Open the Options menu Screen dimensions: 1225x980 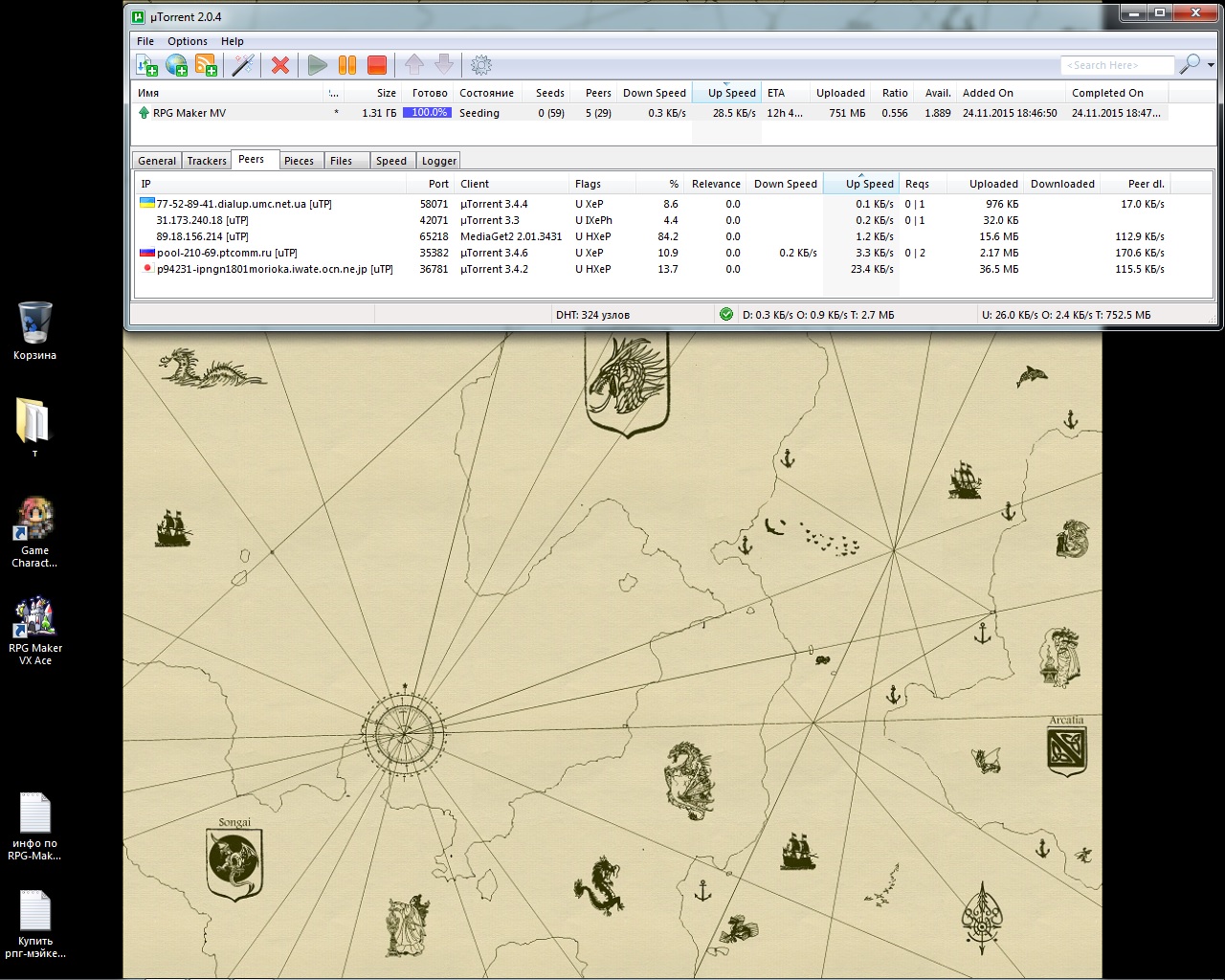[188, 41]
